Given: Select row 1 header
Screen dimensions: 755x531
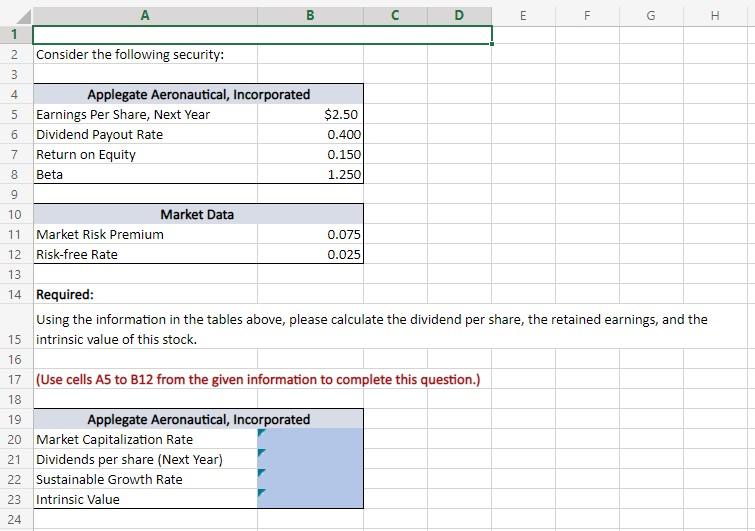Looking at the screenshot, I should coord(15,34).
